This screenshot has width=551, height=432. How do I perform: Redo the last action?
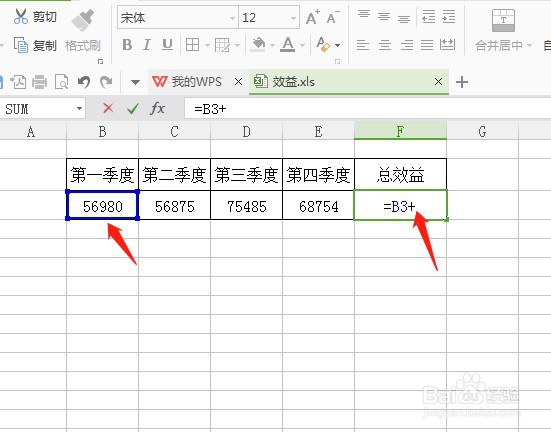point(106,82)
